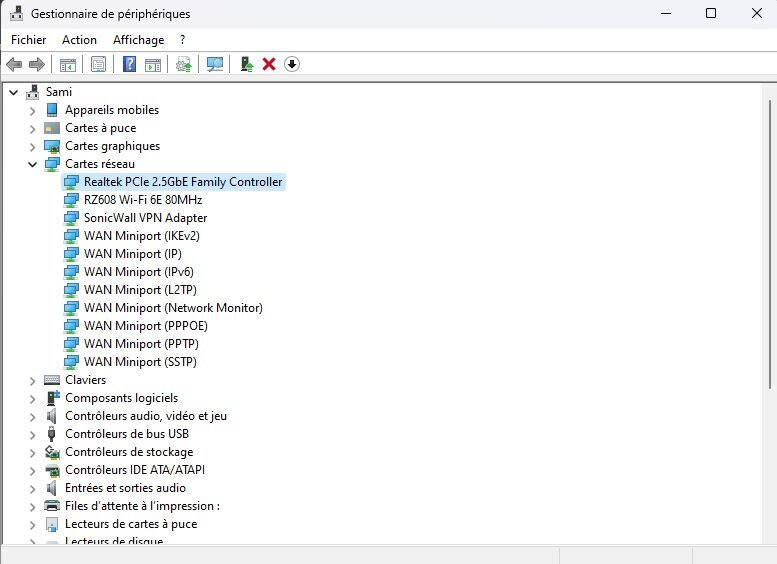Click the Back arrow toolbar icon
The height and width of the screenshot is (564, 777).
coord(14,64)
